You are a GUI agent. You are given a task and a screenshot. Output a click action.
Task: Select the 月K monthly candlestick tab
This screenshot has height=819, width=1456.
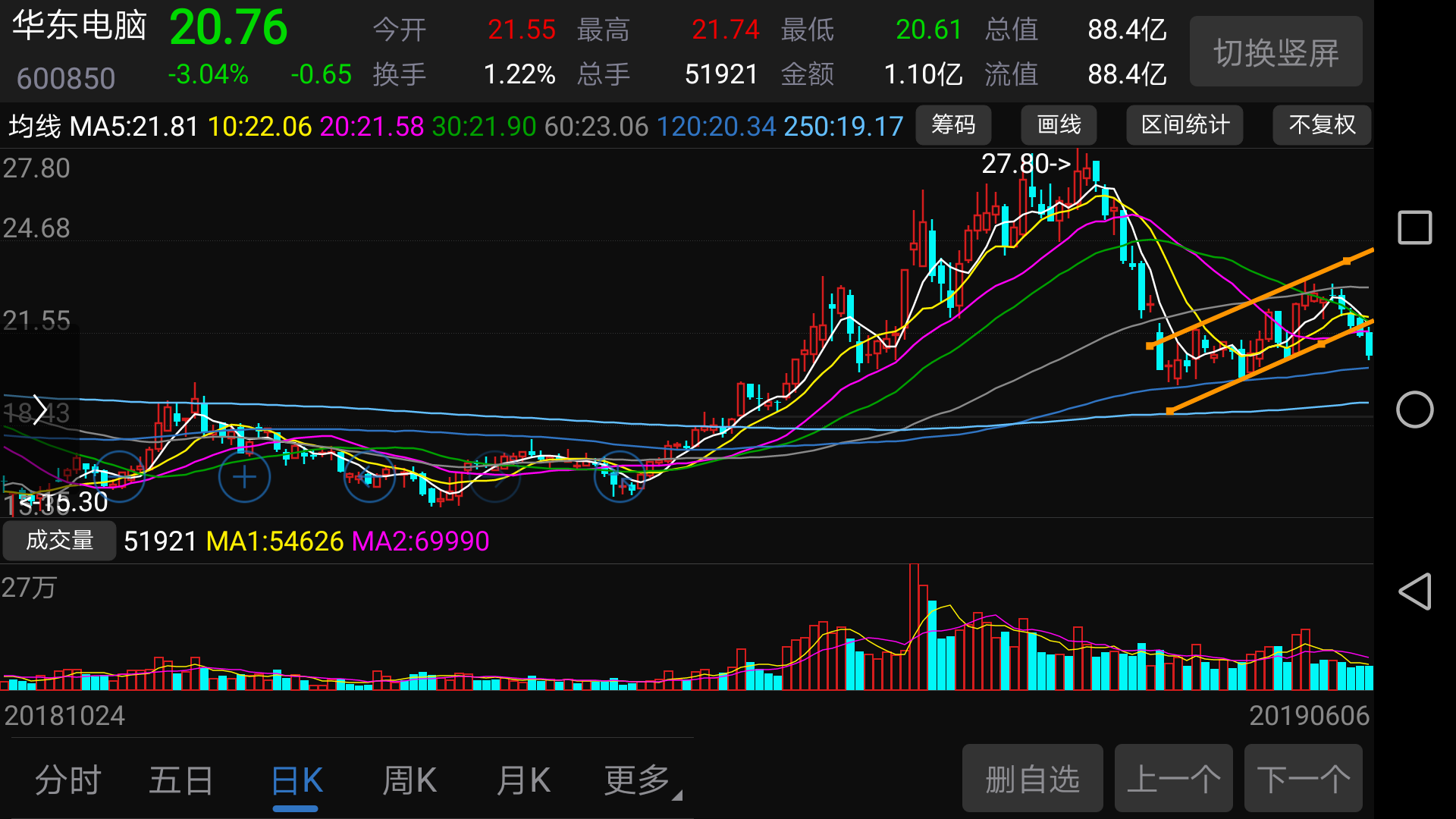523,780
